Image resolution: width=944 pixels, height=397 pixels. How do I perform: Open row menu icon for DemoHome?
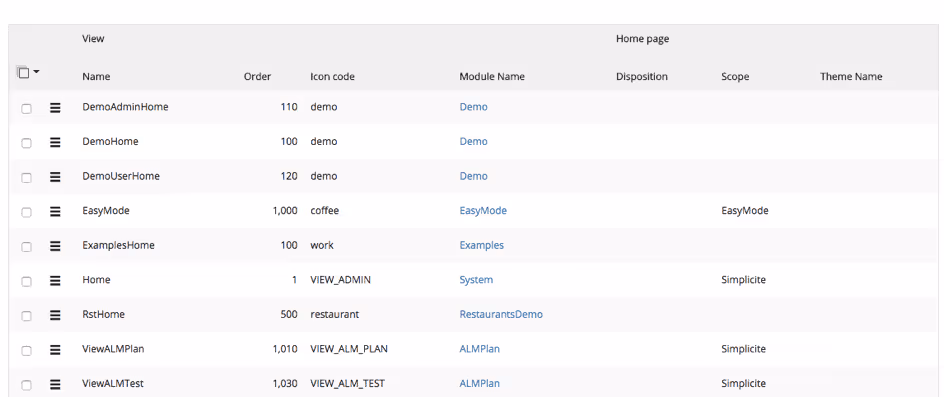coord(55,142)
